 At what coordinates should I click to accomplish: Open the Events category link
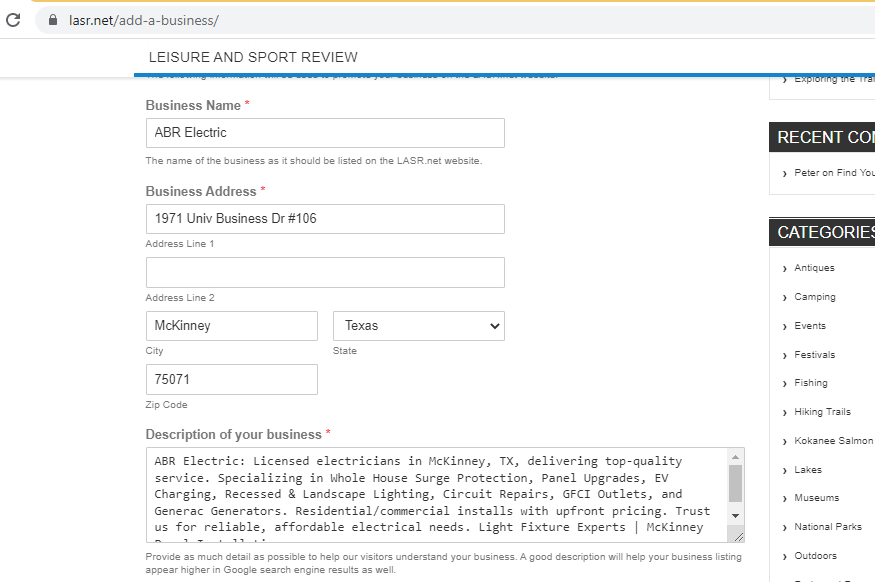coord(810,326)
